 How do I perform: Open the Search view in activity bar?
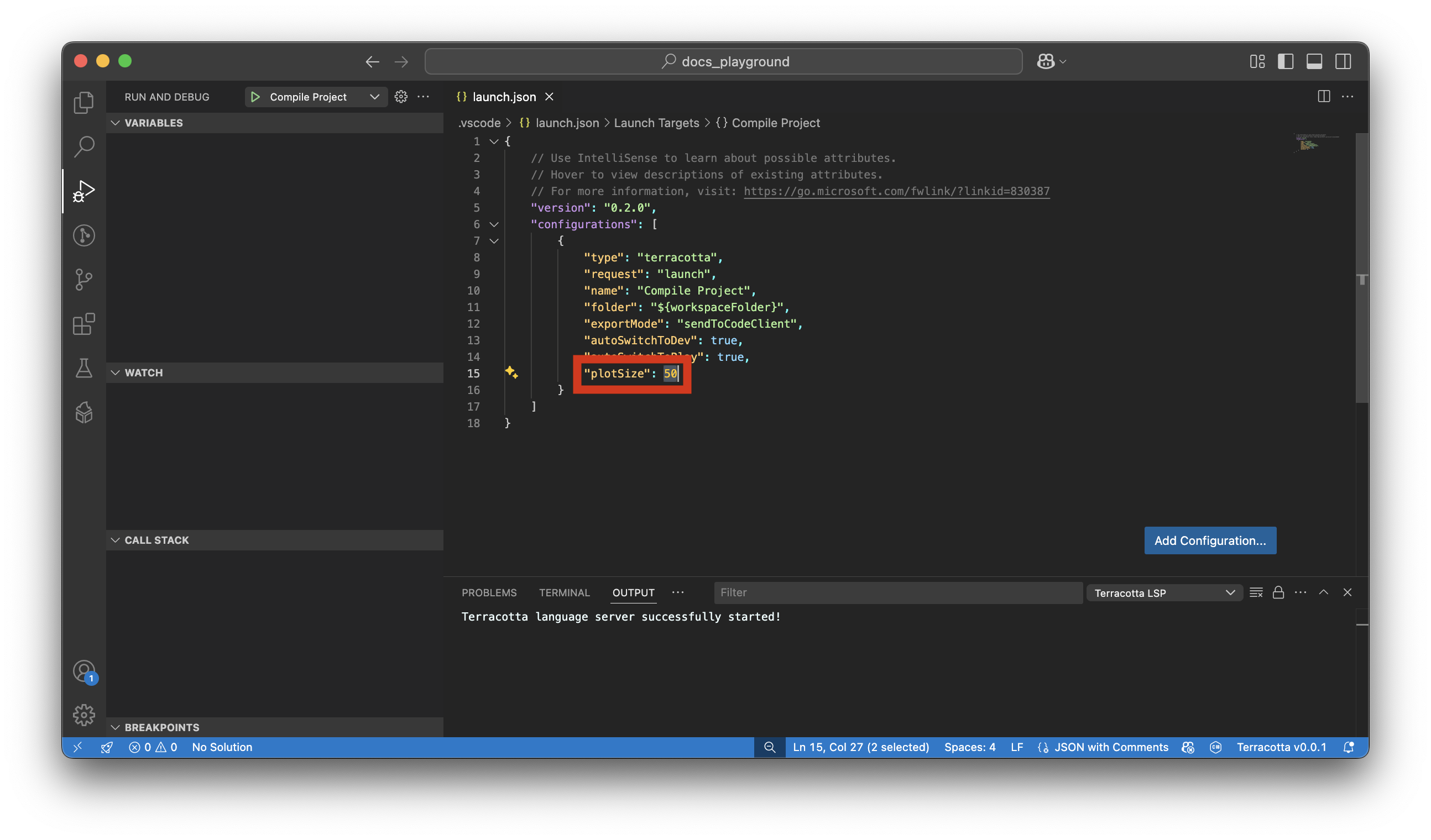coord(84,146)
